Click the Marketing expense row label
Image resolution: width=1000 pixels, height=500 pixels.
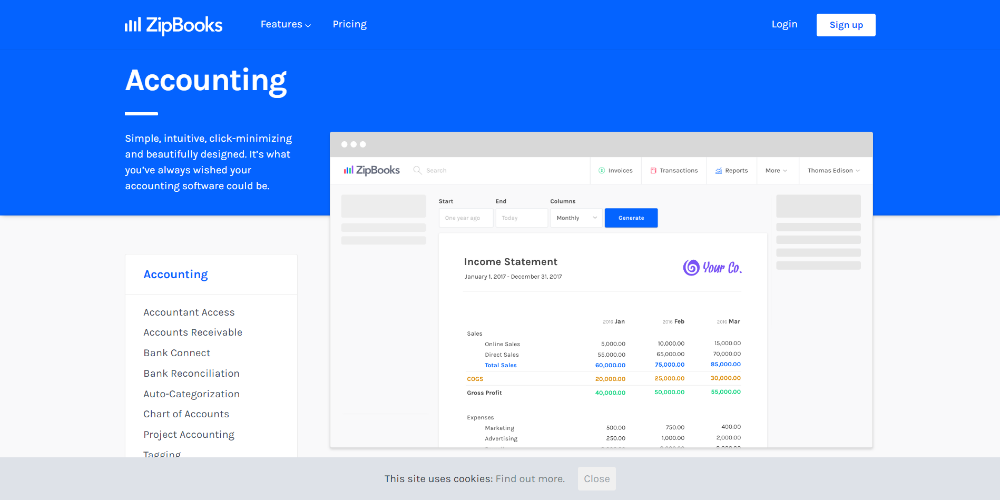(x=499, y=428)
